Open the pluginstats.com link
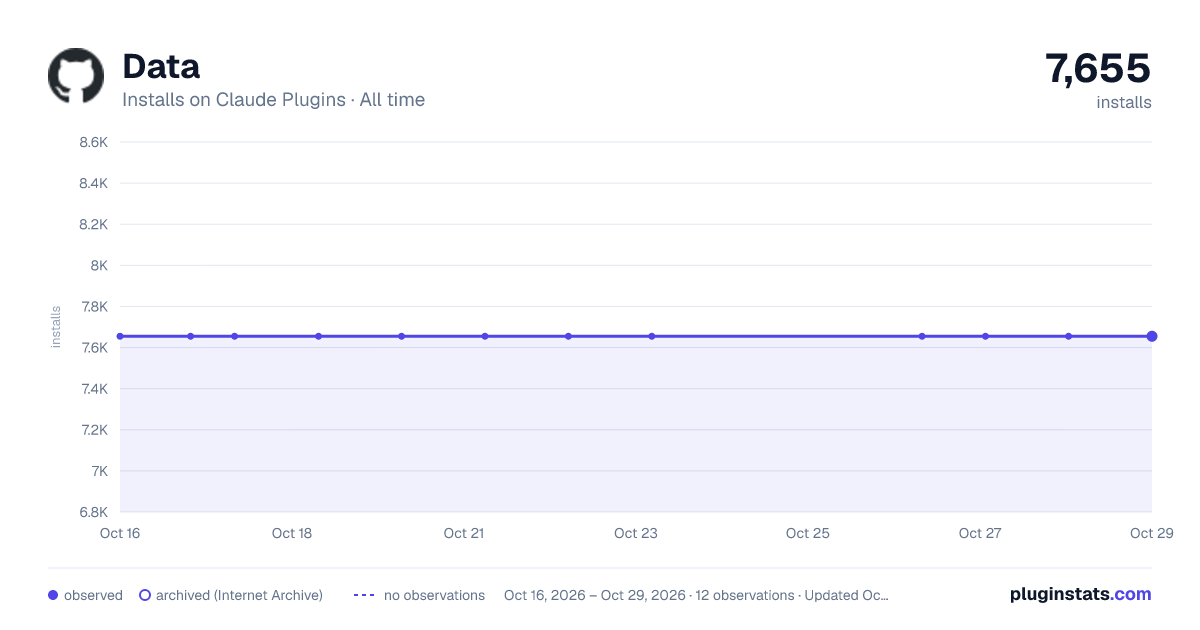1200x630 pixels. pyautogui.click(x=1080, y=594)
